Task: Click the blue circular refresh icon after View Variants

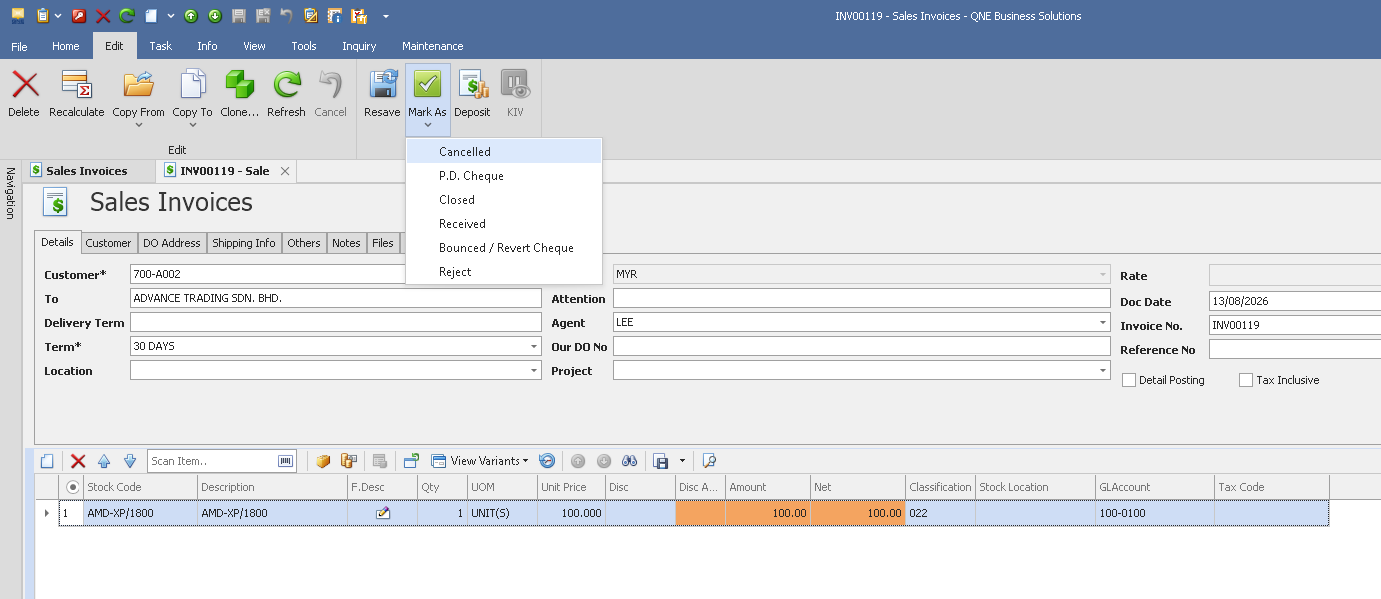Action: (x=547, y=461)
